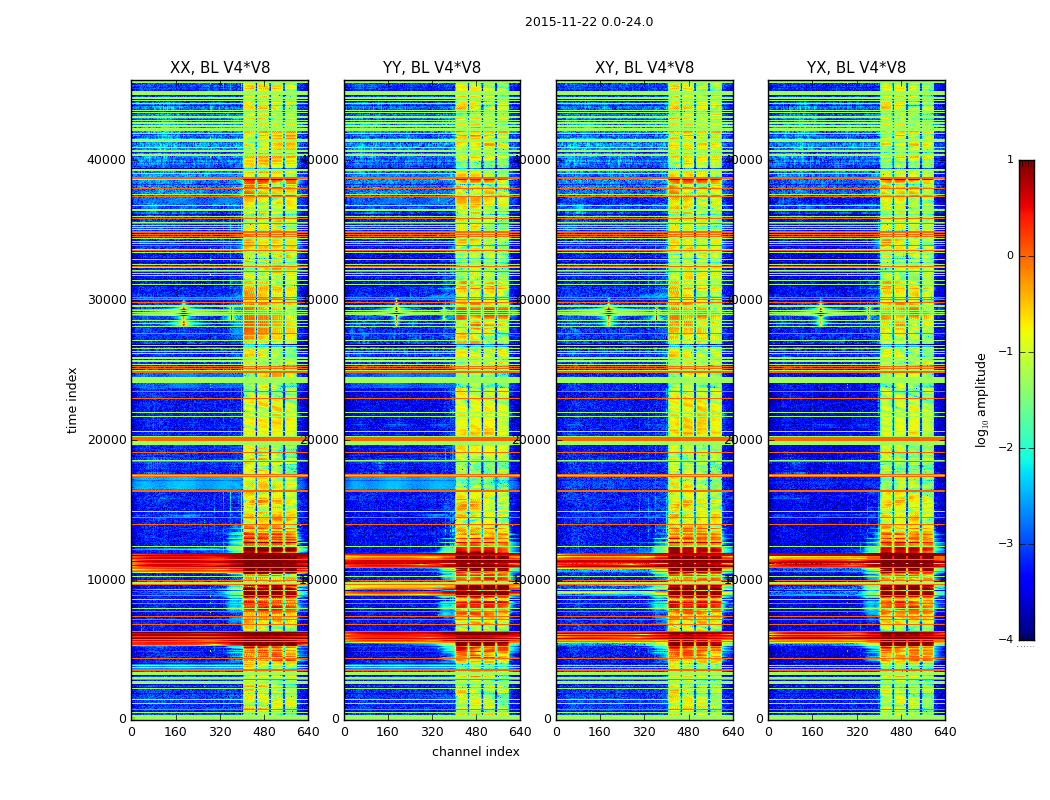Click the YY, BL V4*V8 subplot title
The image size is (1050, 800).
coord(432,68)
